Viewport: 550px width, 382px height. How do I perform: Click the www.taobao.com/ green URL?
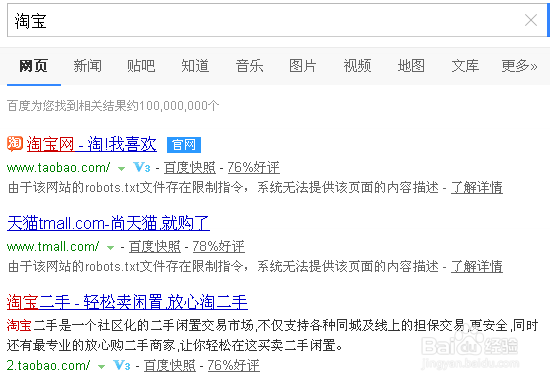point(58,168)
